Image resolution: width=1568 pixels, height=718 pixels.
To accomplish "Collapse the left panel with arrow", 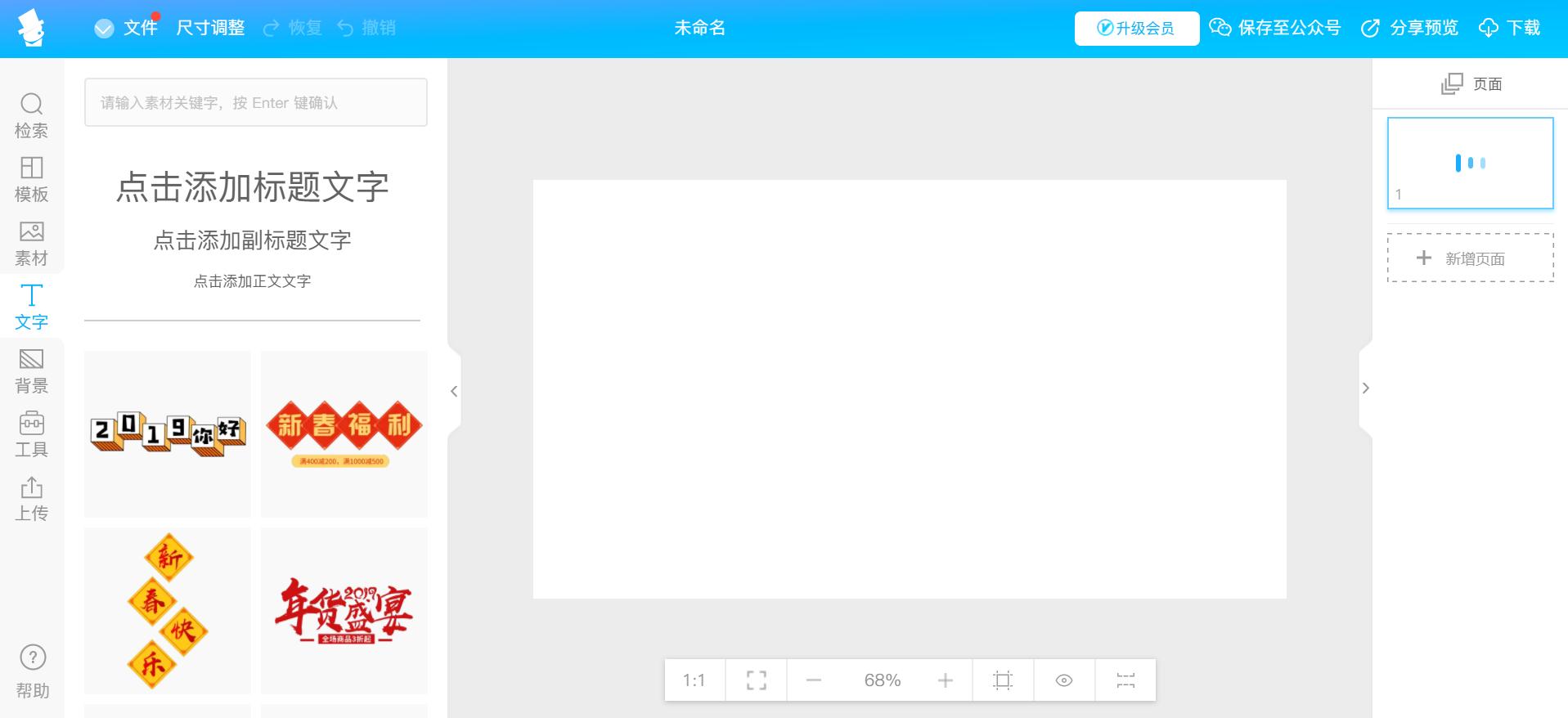I will (x=454, y=391).
